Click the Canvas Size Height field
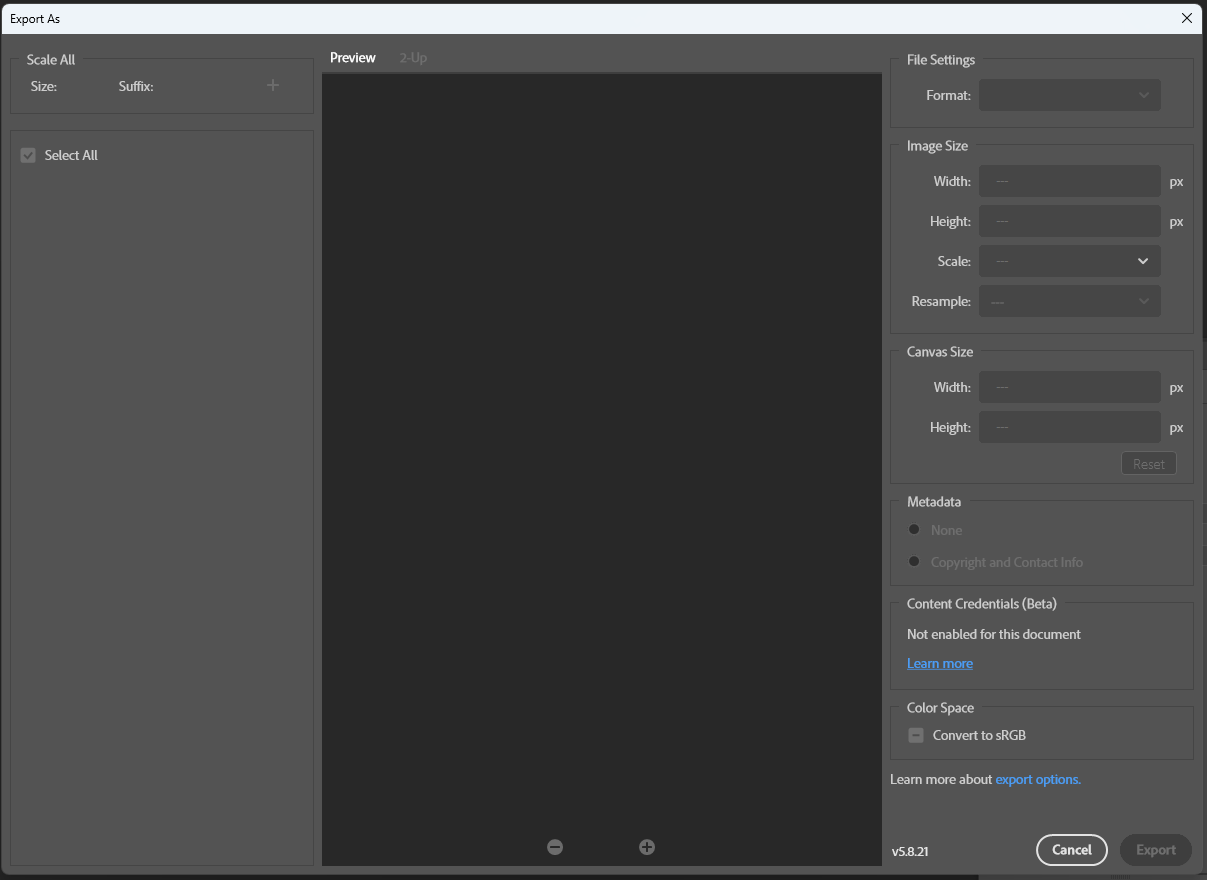 tap(1069, 427)
